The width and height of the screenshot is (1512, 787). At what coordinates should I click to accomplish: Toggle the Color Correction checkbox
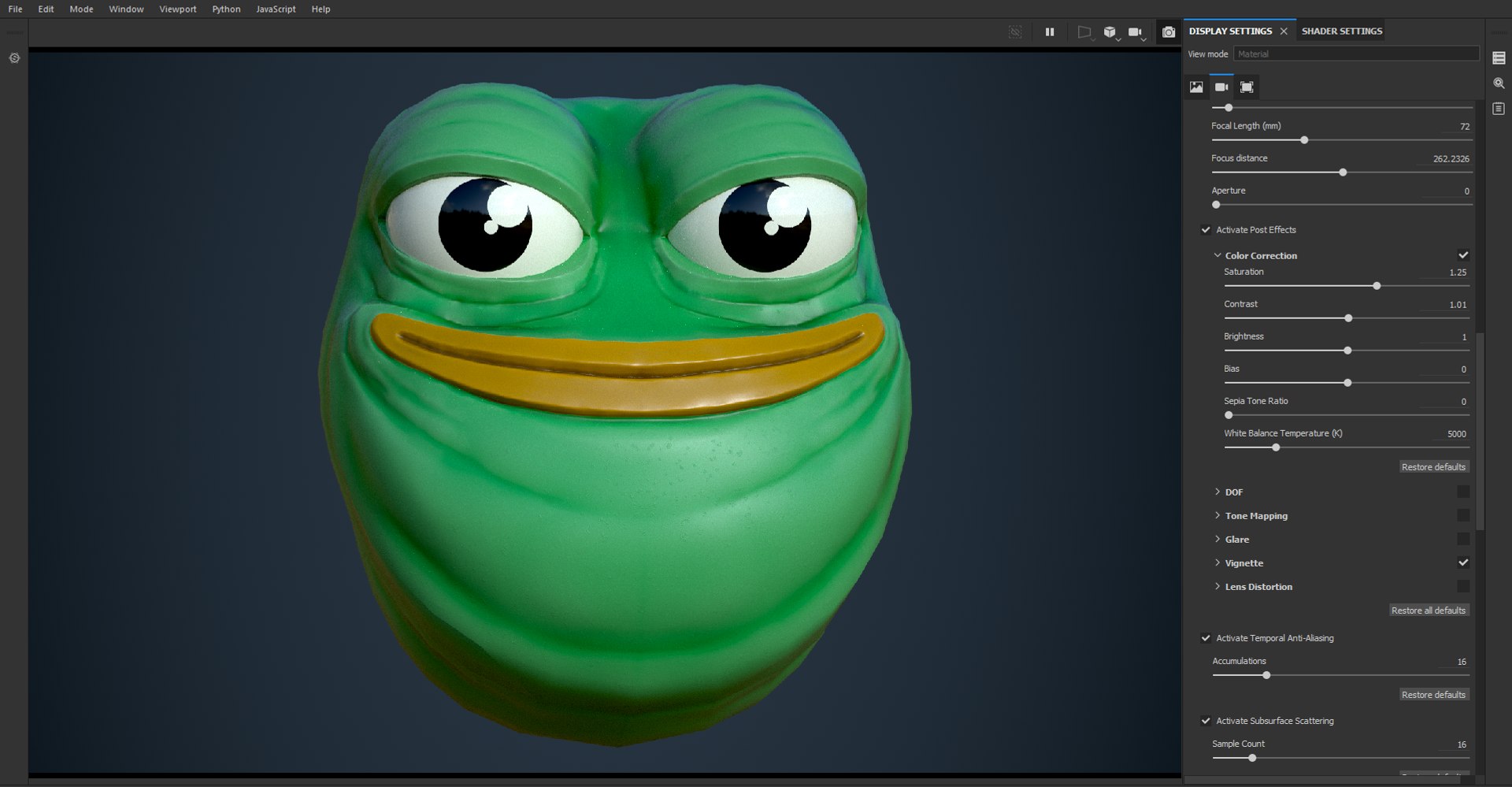click(x=1463, y=255)
